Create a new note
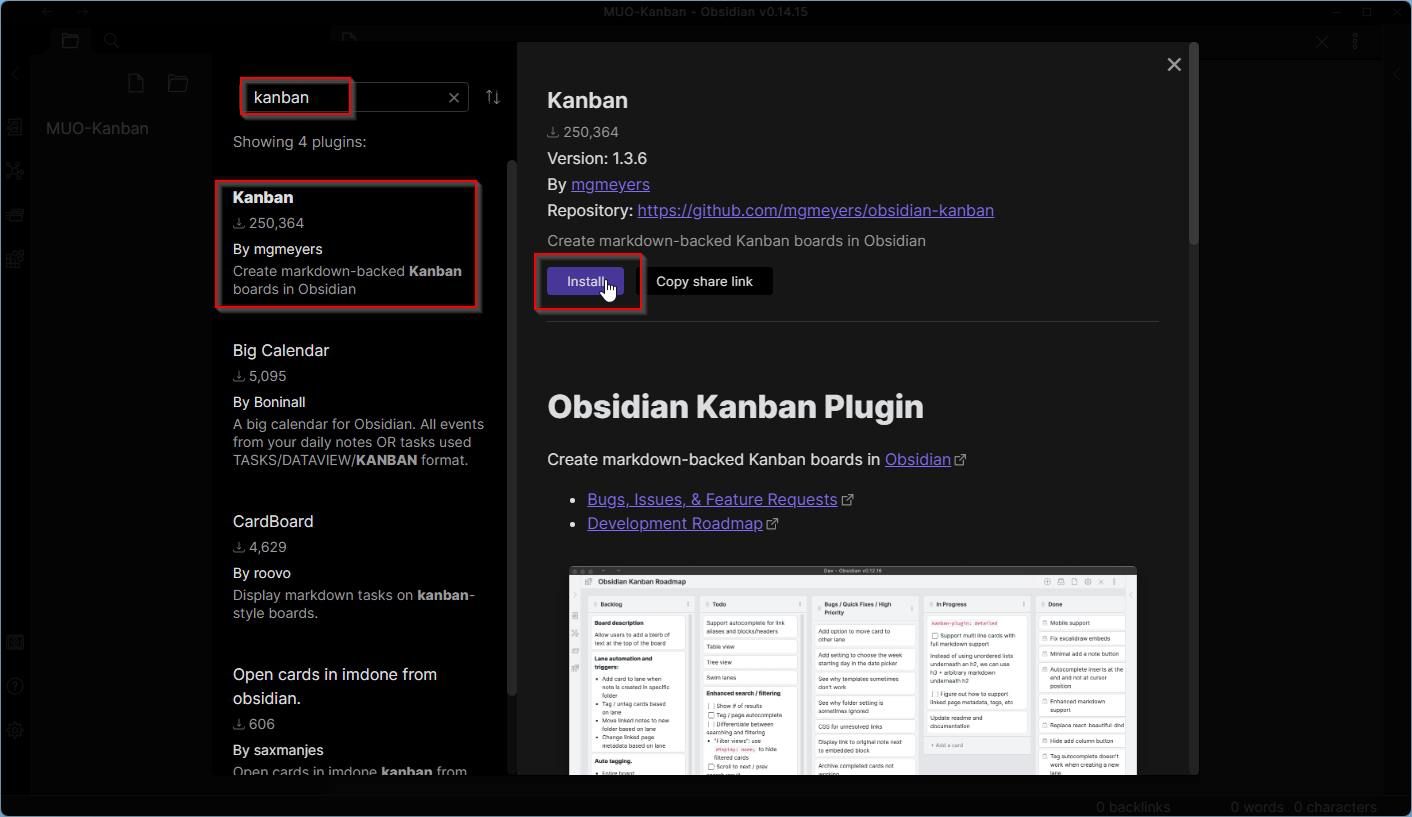The width and height of the screenshot is (1412, 817). click(135, 83)
